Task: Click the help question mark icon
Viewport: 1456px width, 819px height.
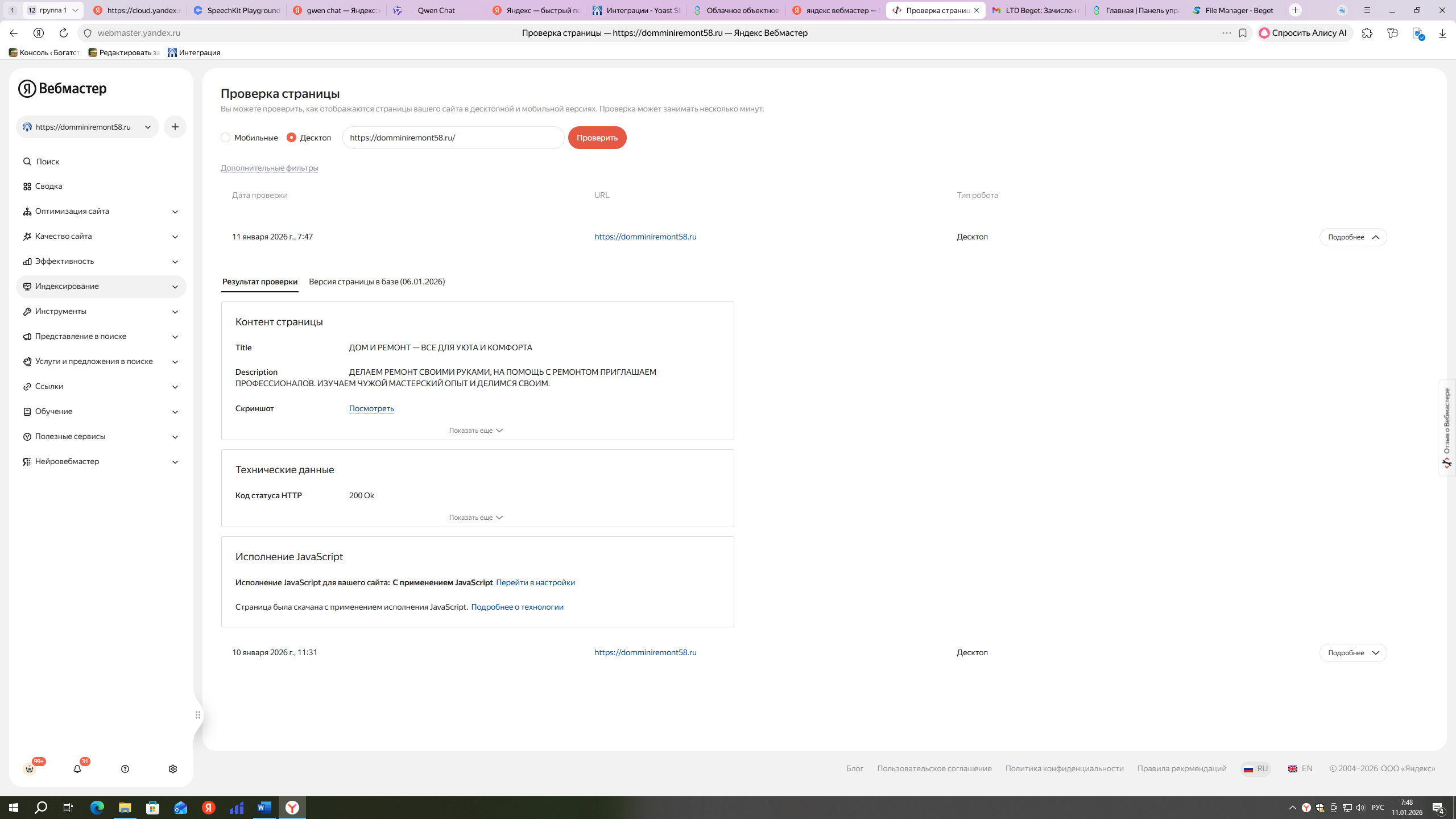Action: (125, 769)
